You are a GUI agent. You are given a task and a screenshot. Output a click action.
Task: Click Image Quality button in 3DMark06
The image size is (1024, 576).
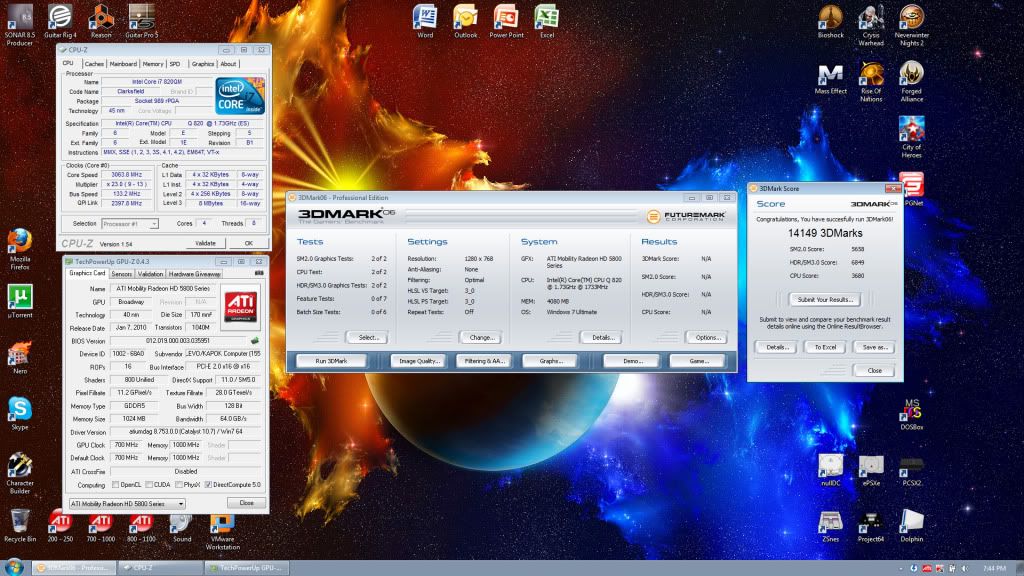[419, 360]
